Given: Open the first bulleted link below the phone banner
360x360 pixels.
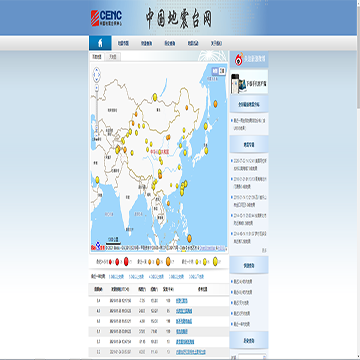Looking at the screenshot, I should 249,123.
